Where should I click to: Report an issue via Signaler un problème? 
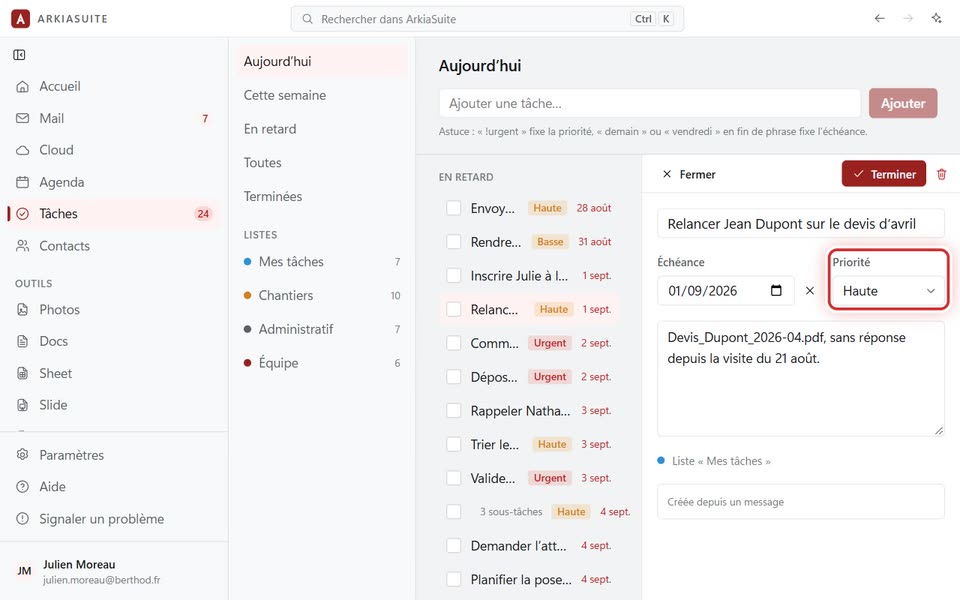[114, 519]
